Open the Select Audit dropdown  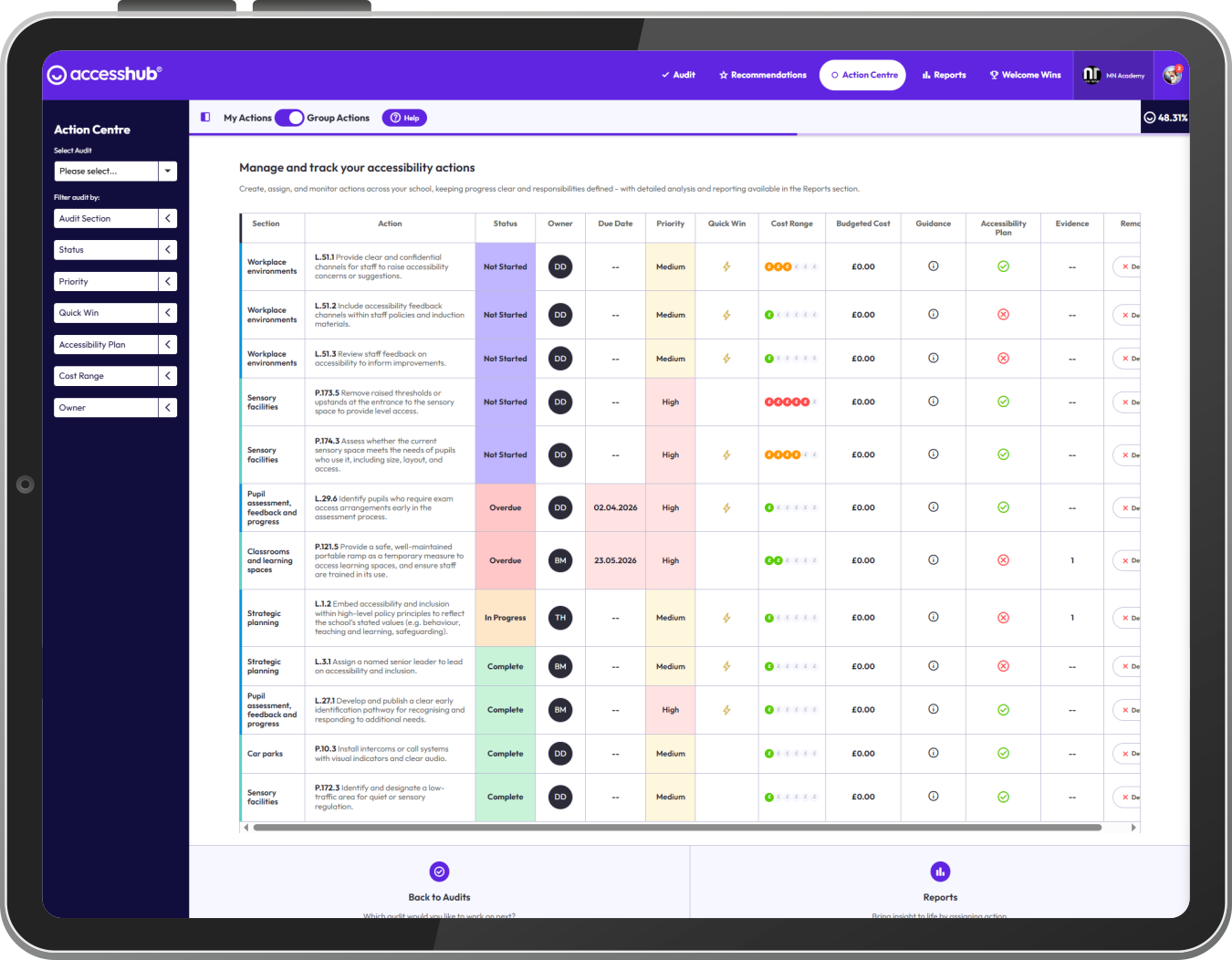[115, 171]
